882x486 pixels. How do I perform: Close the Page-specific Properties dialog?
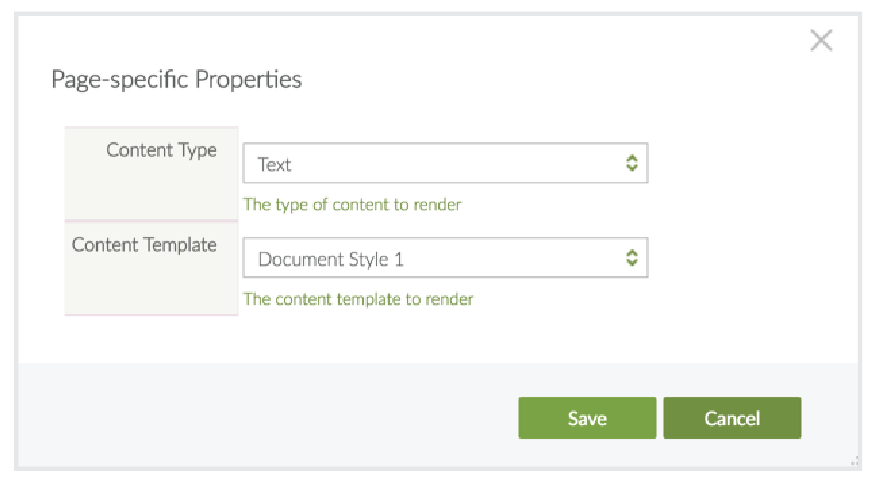(x=821, y=41)
